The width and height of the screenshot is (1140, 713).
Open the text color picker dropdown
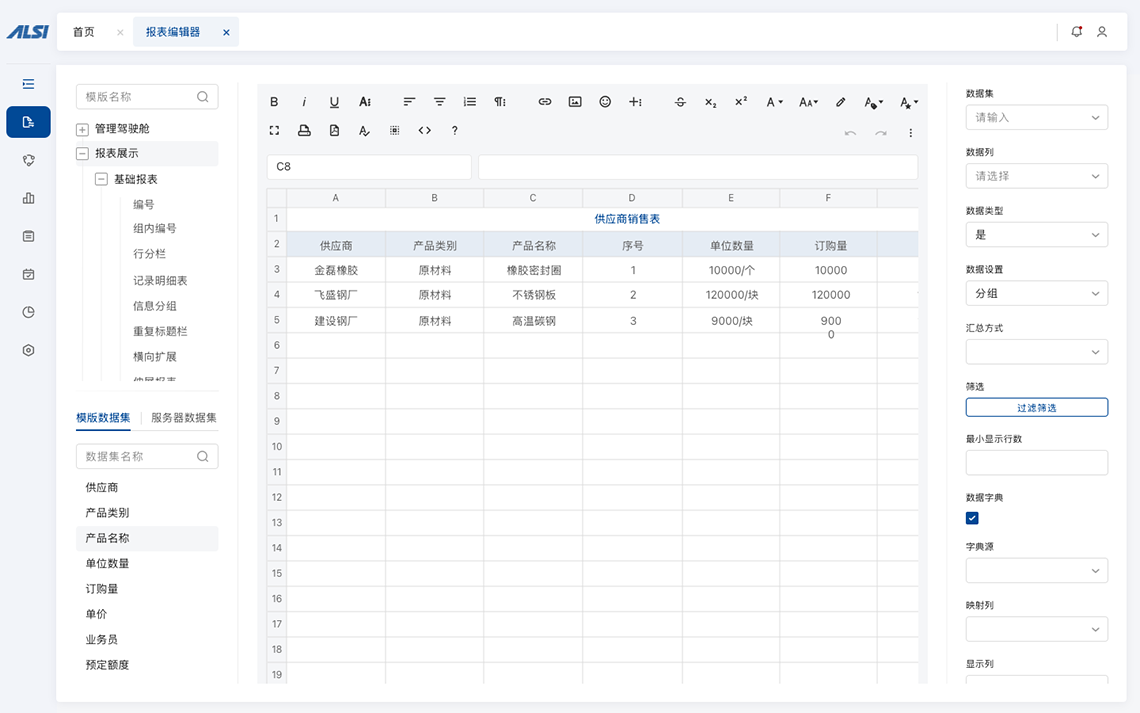pyautogui.click(x=873, y=102)
